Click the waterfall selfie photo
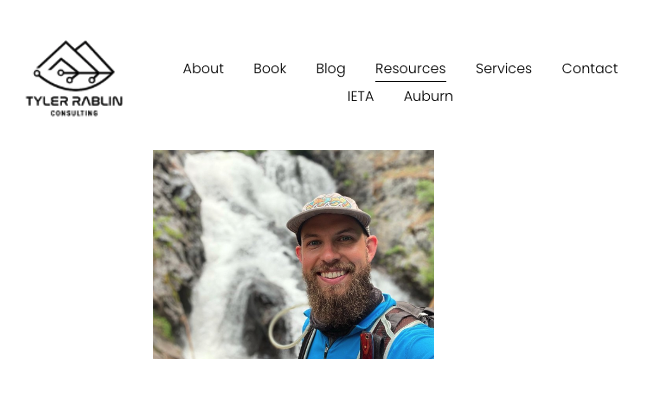 pos(293,254)
